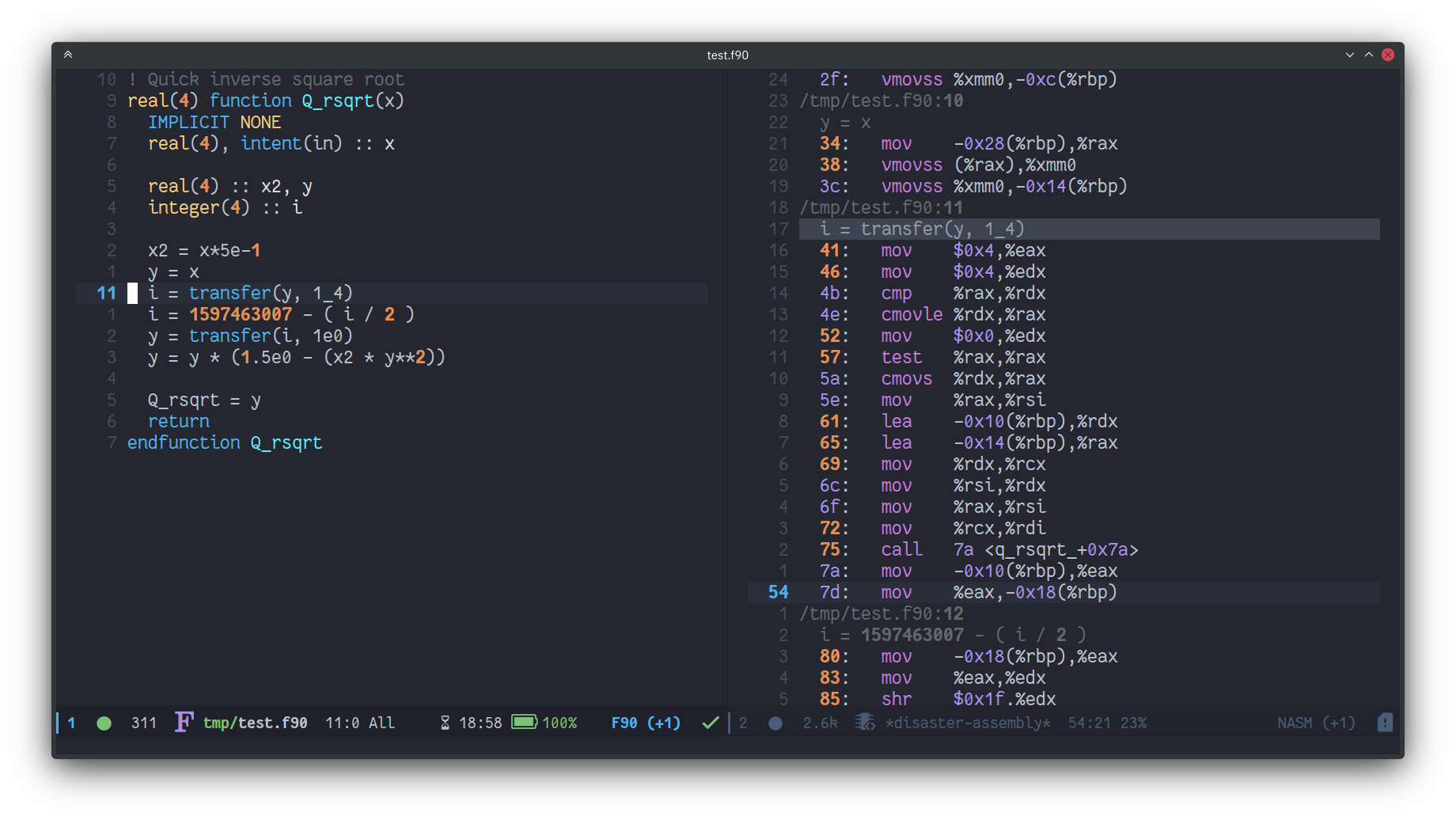Click the 'endfunction Q_rsqrt' line
This screenshot has width=1456, height=820.
point(225,442)
